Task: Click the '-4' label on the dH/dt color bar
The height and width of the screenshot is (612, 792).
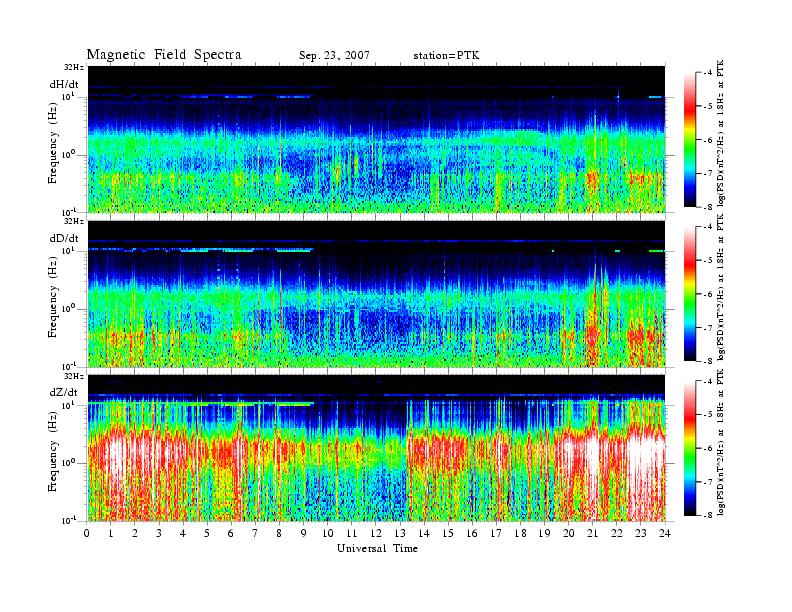Action: [x=708, y=73]
